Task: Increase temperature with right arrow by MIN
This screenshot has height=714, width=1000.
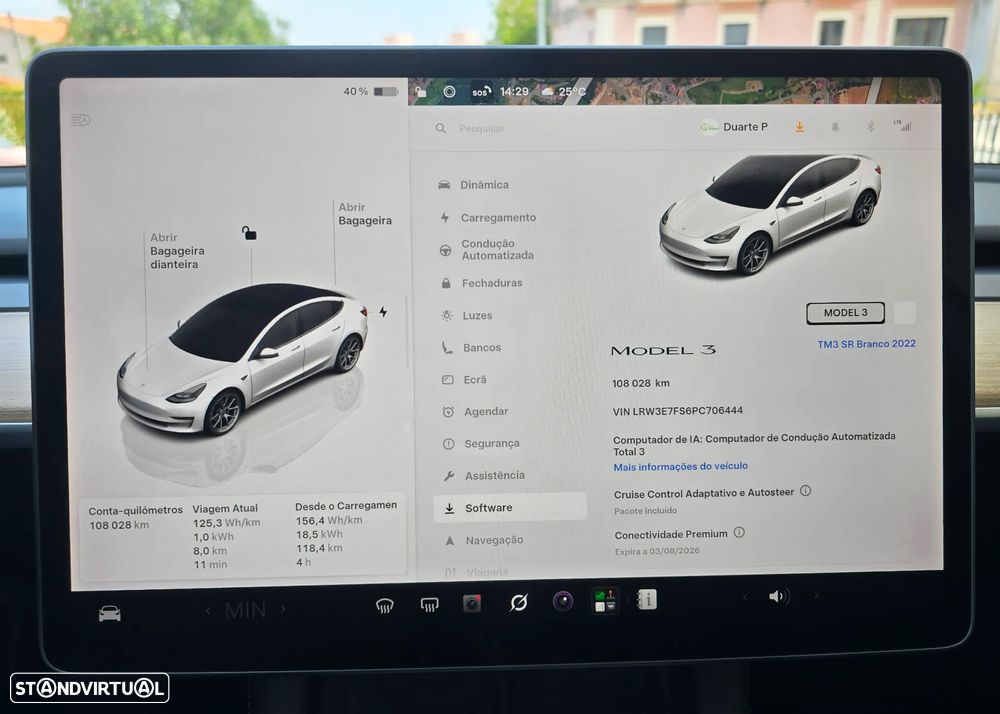Action: [283, 609]
